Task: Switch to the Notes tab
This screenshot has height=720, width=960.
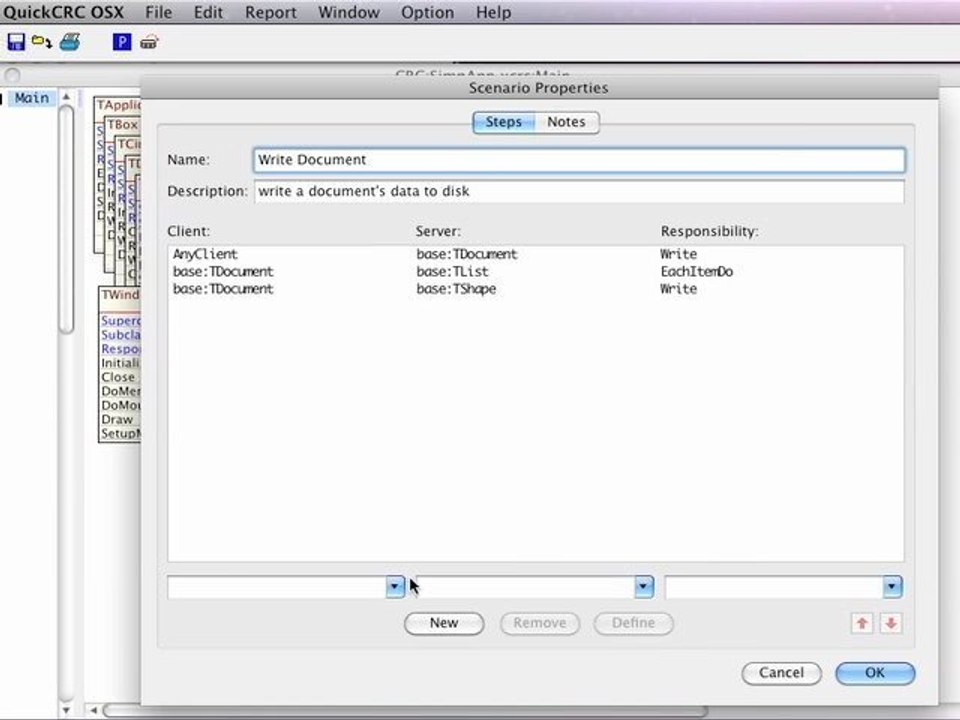Action: click(566, 122)
